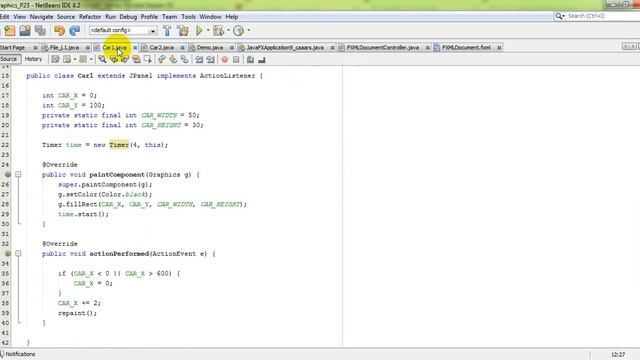Click override glyph beside paintComponent
This screenshot has width=640, height=360.
pyautogui.click(x=7, y=174)
